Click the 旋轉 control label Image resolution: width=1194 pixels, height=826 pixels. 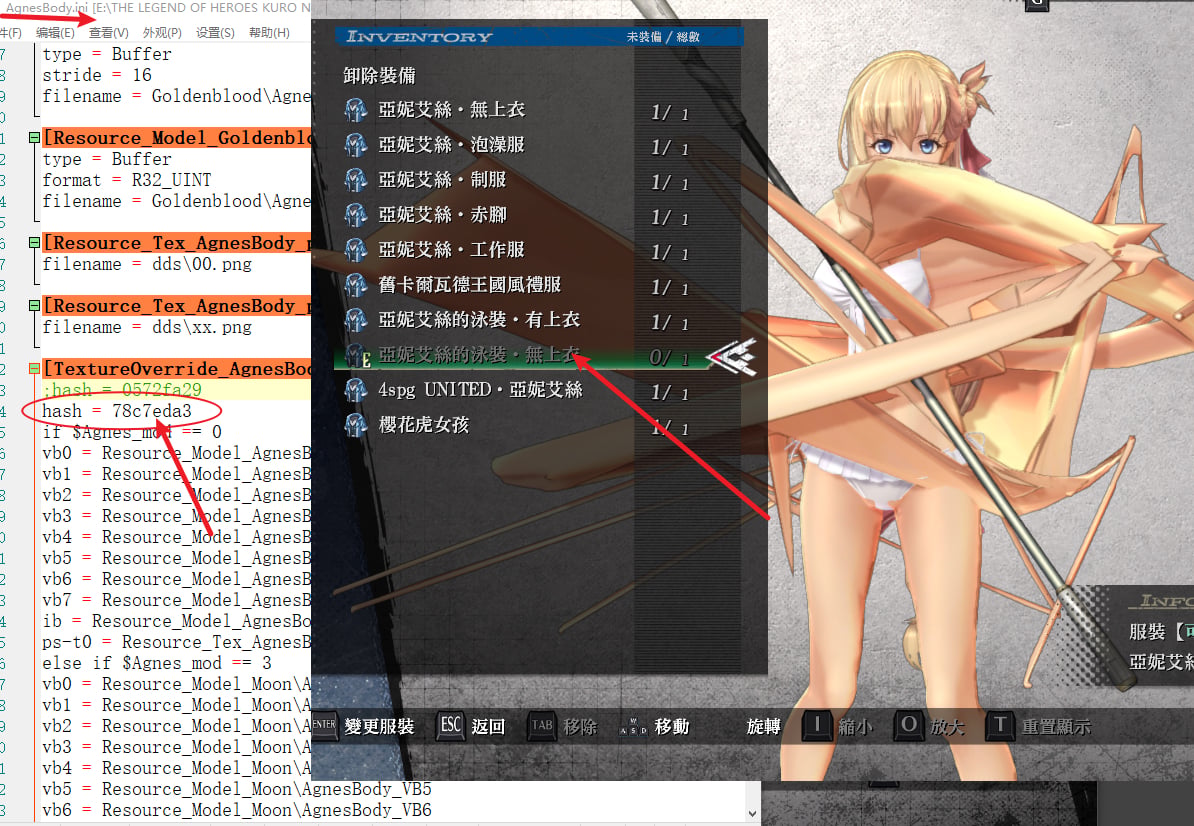[x=764, y=726]
